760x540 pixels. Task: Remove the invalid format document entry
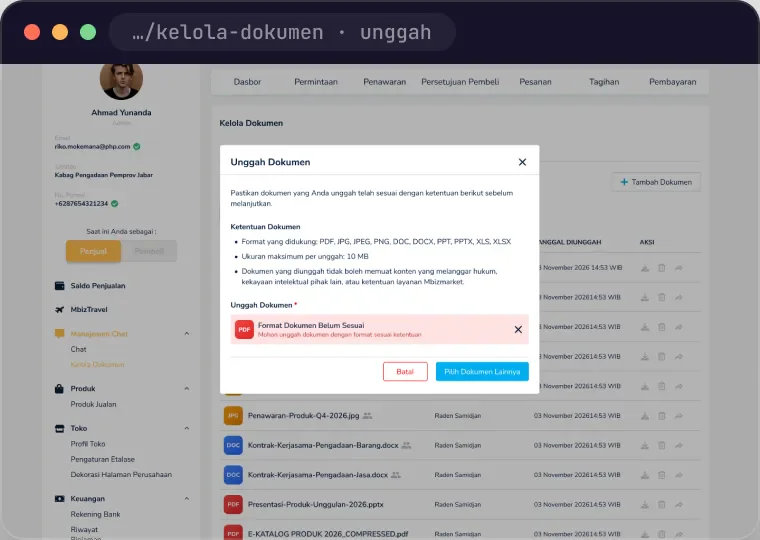click(x=518, y=330)
